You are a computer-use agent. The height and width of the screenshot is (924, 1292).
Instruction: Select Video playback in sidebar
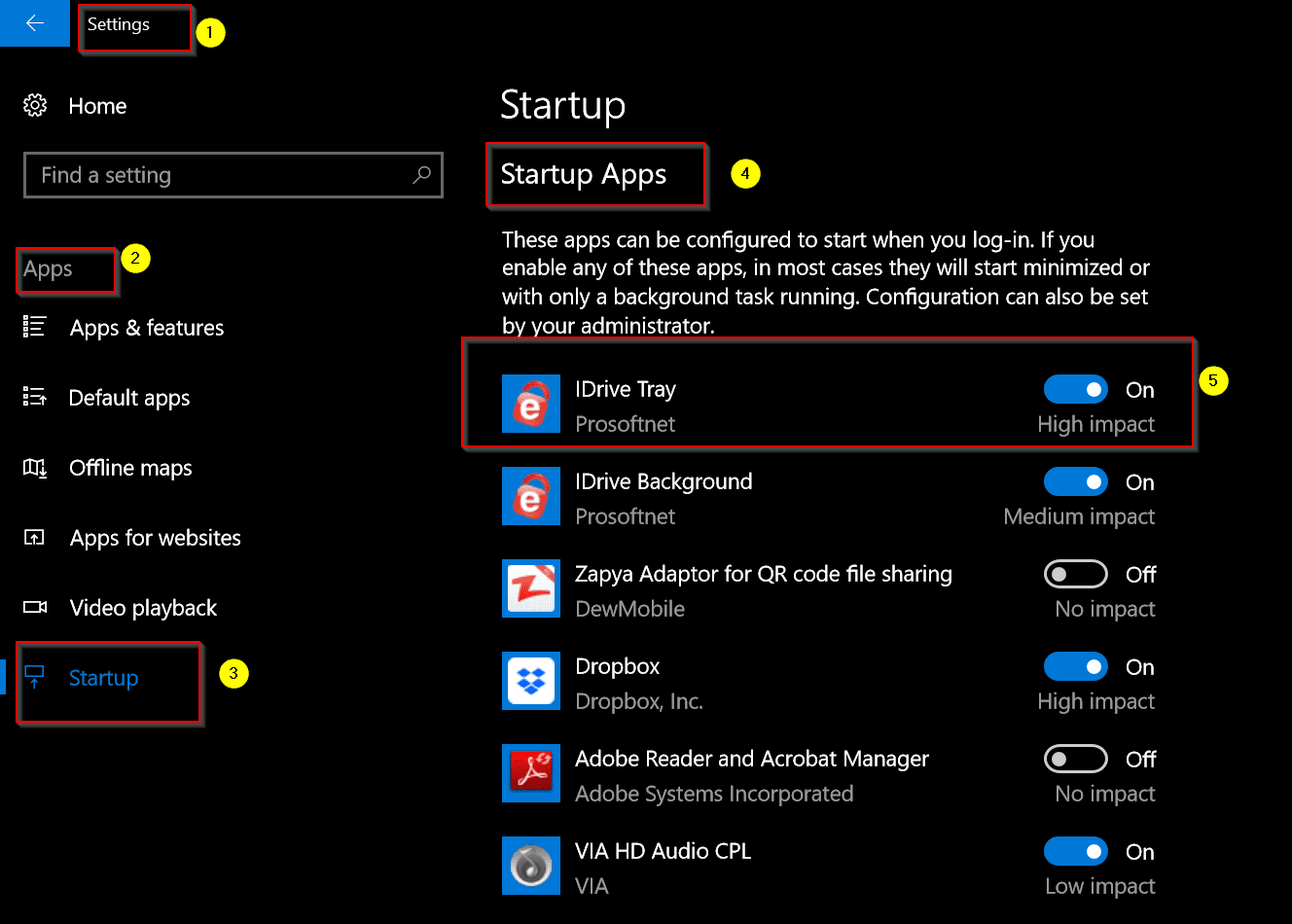pos(143,608)
